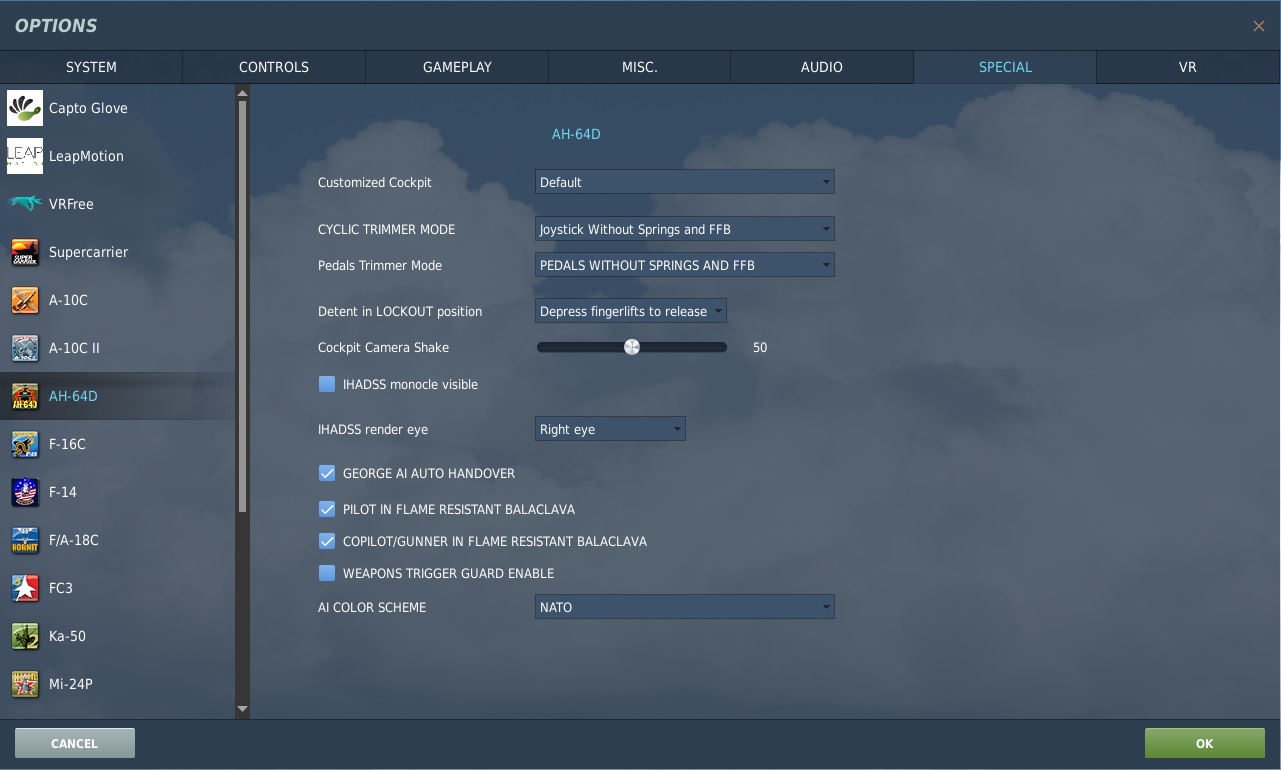Click the Cockpit Camera Shake slider handle
1281x770 pixels.
point(632,347)
